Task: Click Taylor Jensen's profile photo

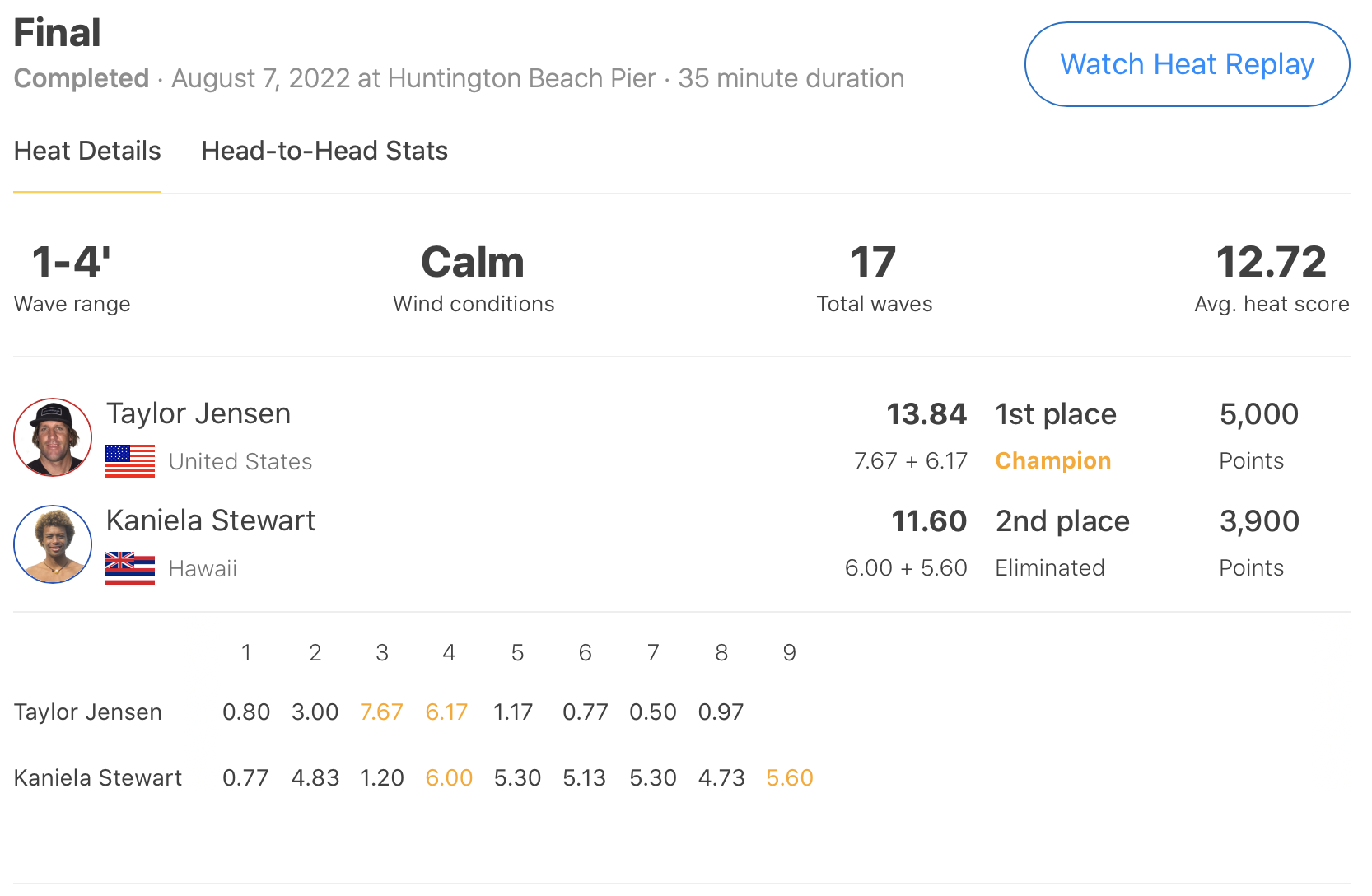Action: pos(53,437)
